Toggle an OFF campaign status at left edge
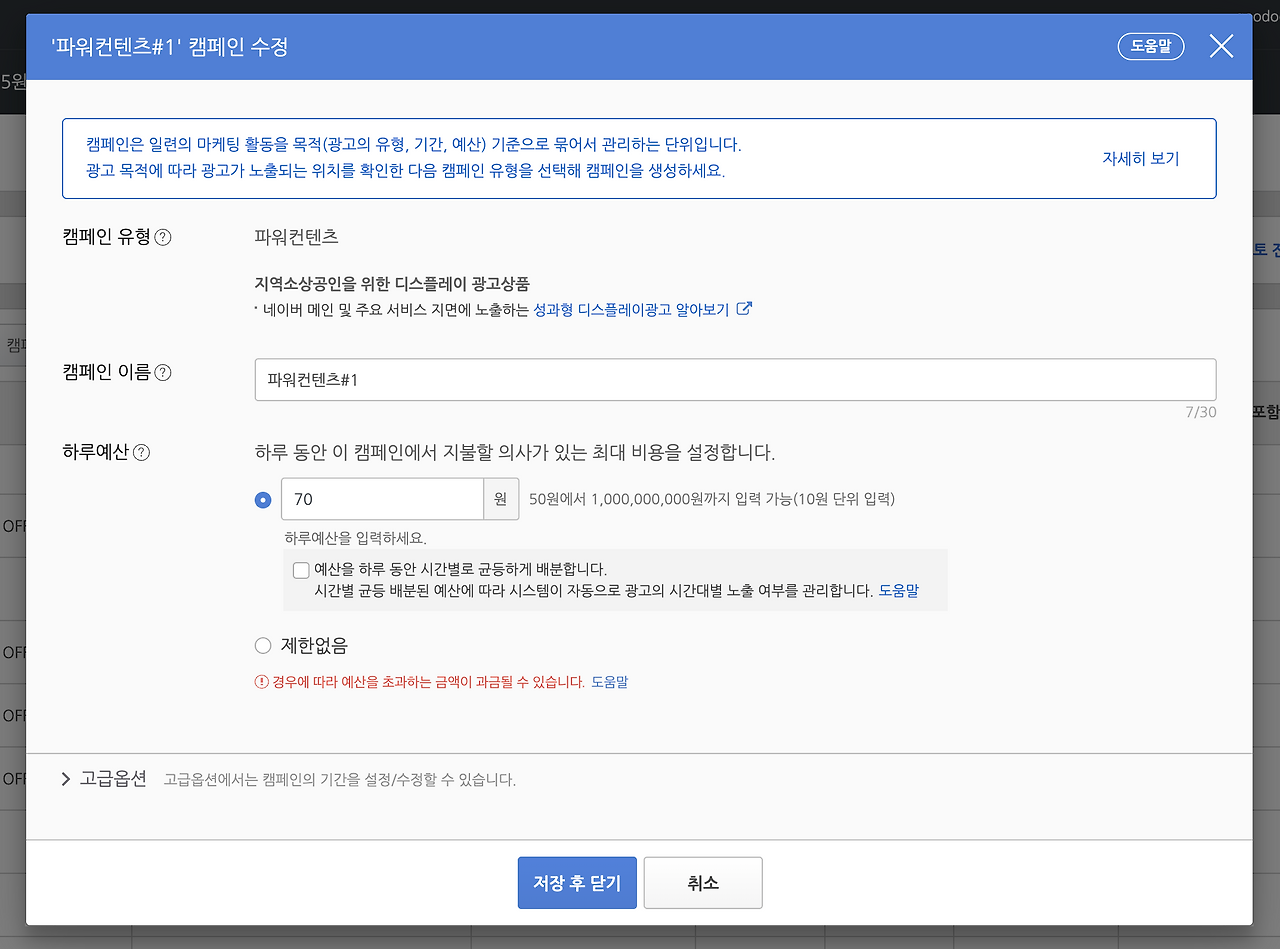 click(x=12, y=525)
